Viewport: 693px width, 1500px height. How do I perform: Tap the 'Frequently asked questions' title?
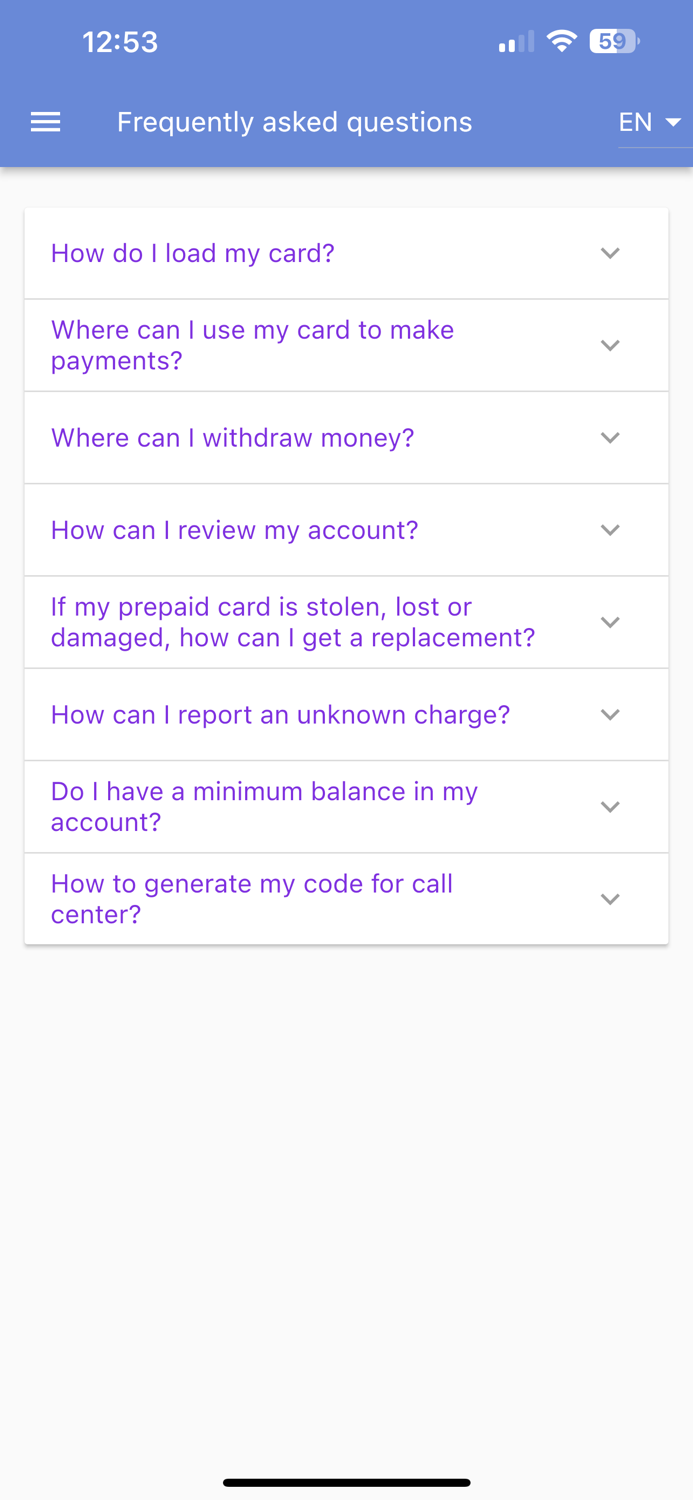pos(294,121)
